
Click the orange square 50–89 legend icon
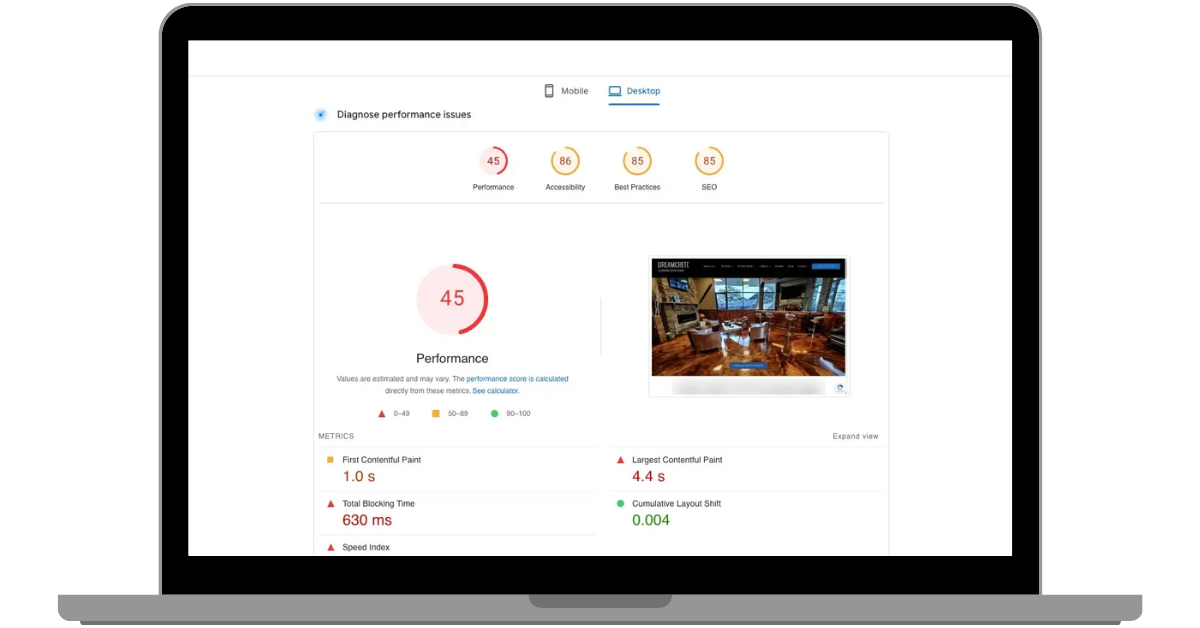coord(436,413)
